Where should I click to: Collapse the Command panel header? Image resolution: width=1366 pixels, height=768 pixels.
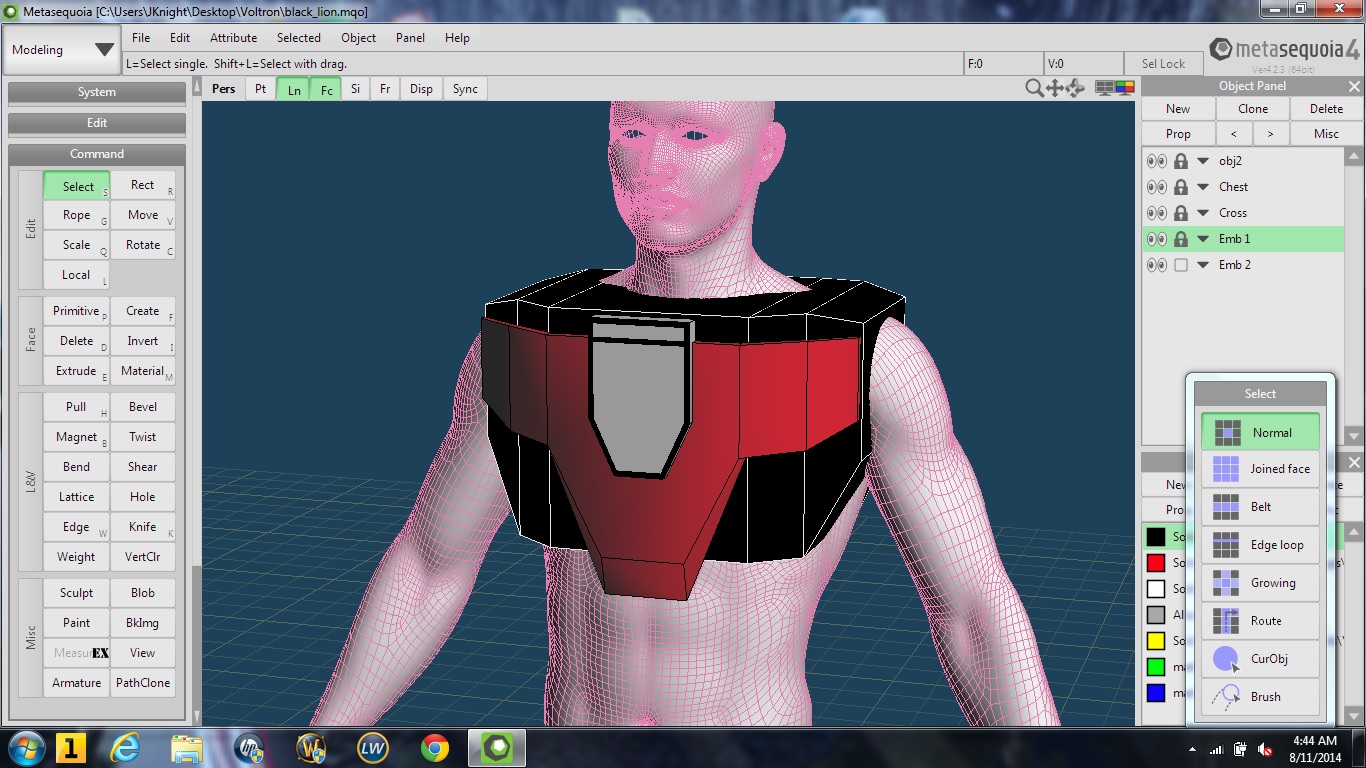(97, 154)
